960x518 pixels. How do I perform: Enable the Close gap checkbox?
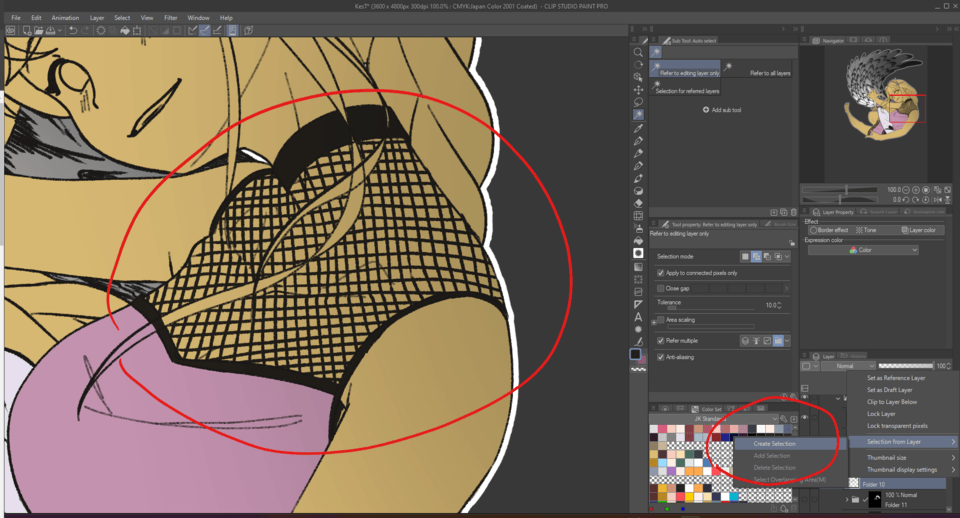(x=661, y=288)
